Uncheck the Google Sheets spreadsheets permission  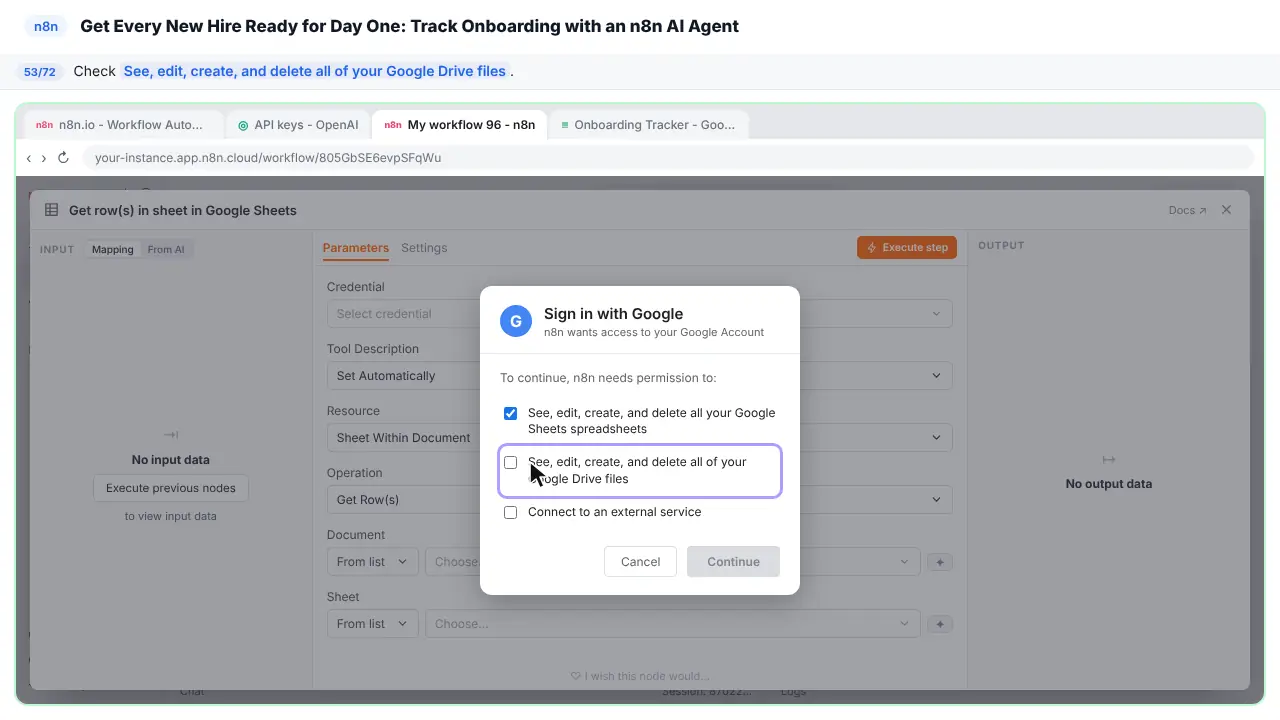[511, 413]
